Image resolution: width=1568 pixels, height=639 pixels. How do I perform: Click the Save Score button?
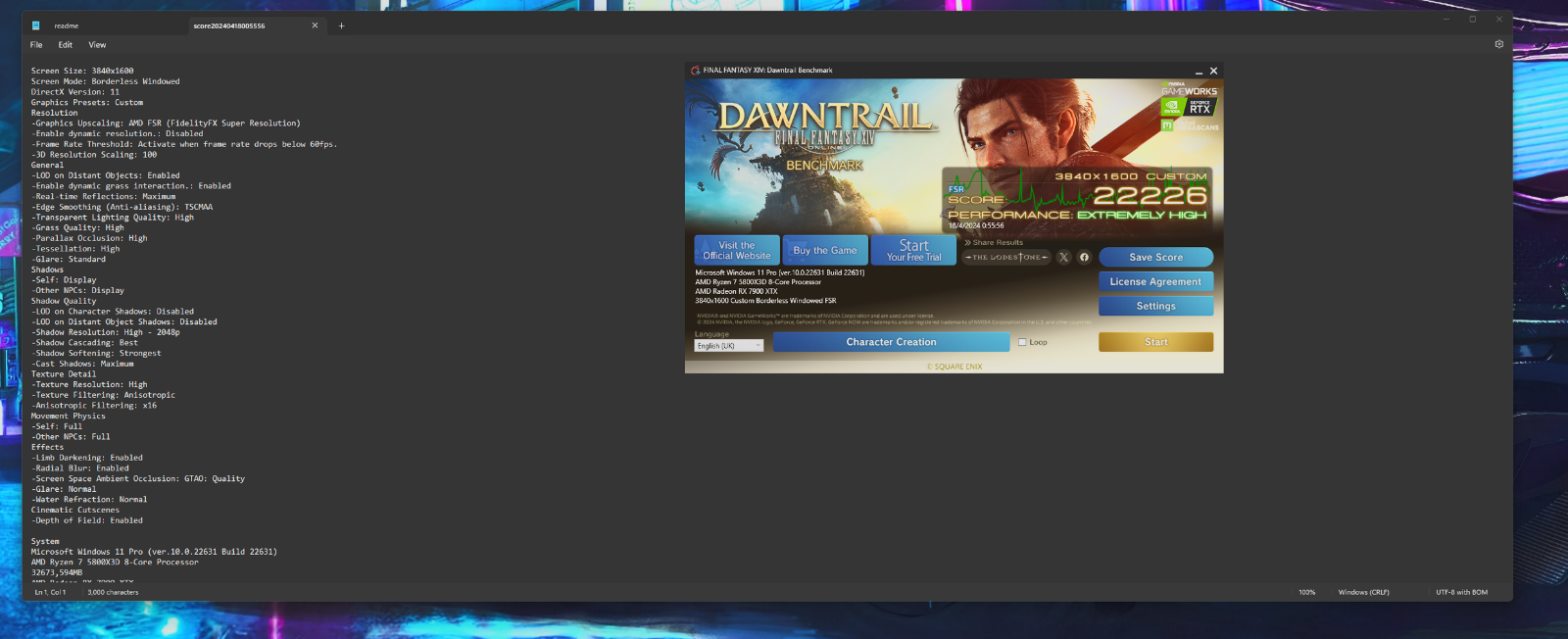pyautogui.click(x=1155, y=257)
